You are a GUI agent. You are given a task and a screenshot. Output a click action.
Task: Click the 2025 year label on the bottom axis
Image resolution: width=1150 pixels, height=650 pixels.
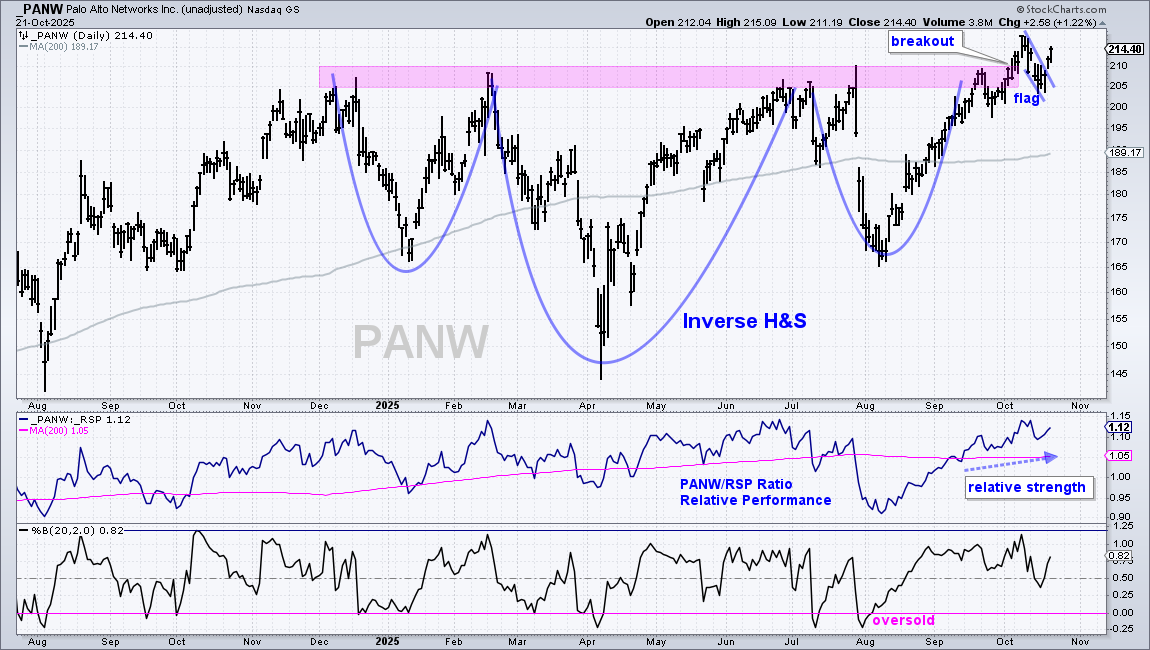coord(387,641)
